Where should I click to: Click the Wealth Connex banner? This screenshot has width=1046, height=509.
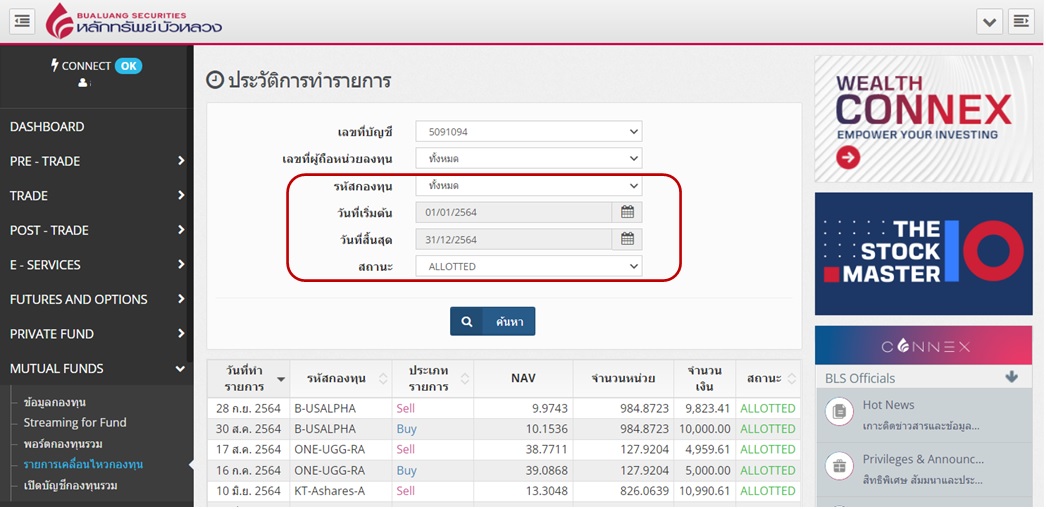(x=923, y=118)
